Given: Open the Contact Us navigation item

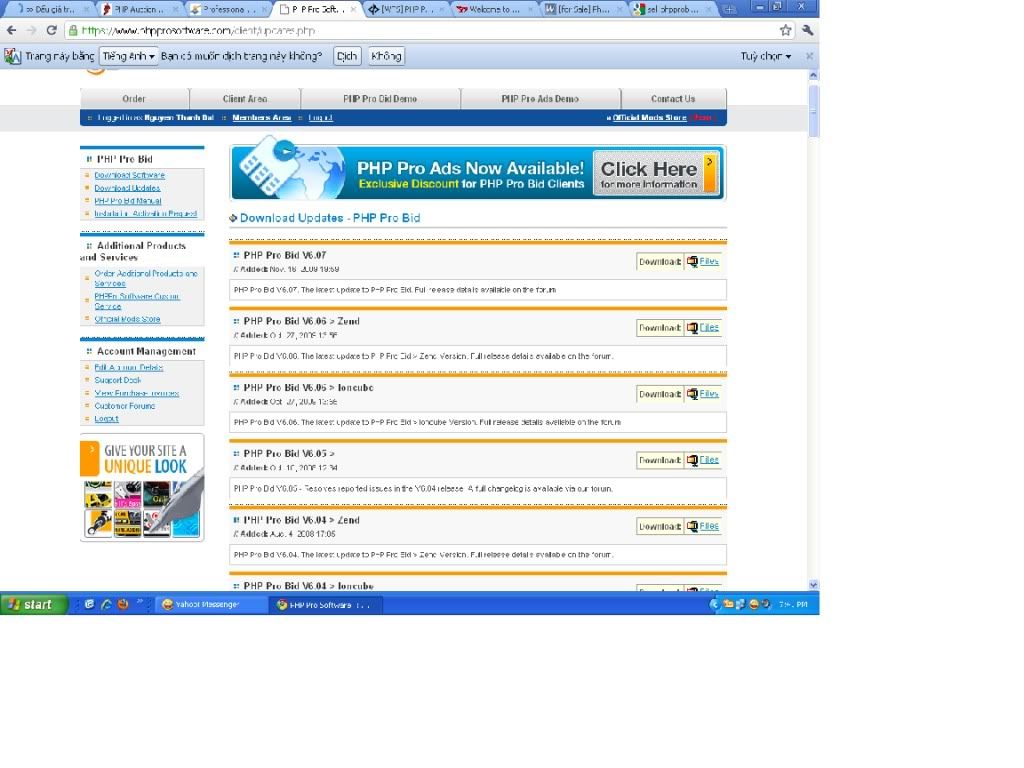Looking at the screenshot, I should click(673, 99).
